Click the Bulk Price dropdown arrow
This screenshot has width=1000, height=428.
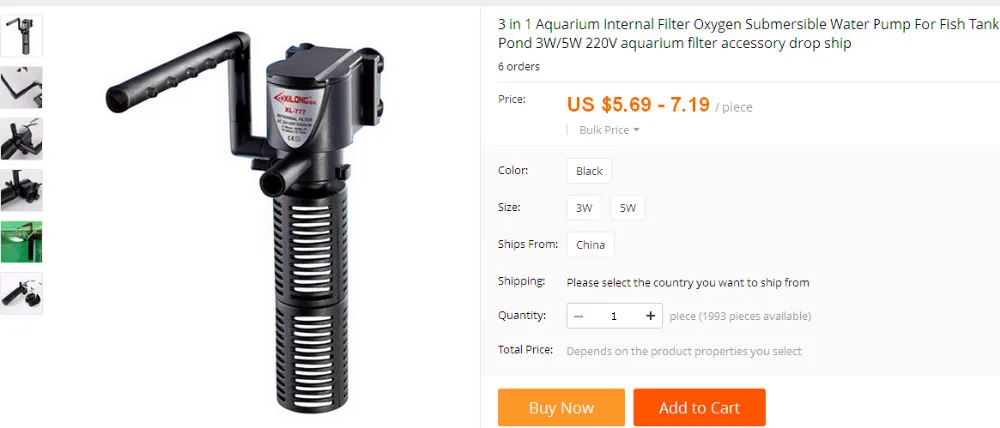tap(636, 131)
